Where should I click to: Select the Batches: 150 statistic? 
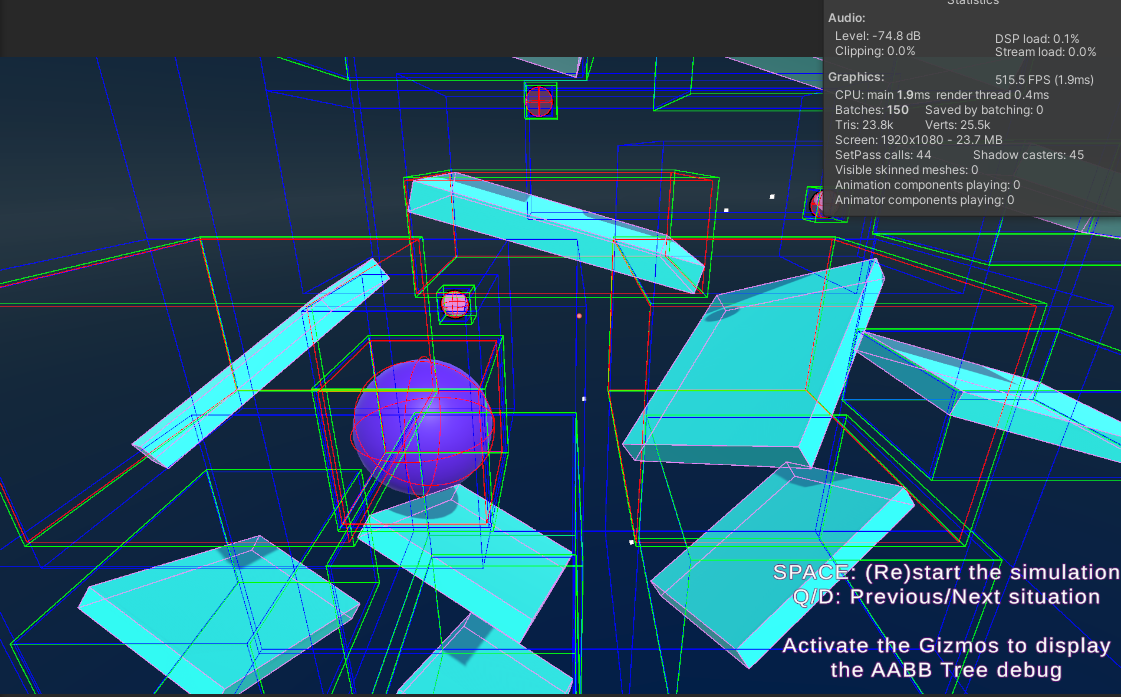871,110
